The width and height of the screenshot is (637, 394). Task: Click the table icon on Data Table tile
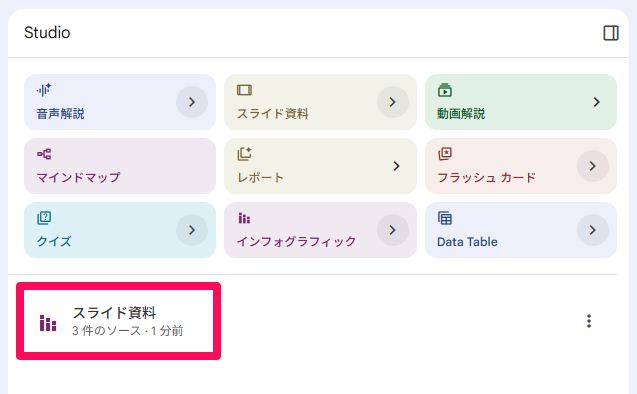pyautogui.click(x=445, y=218)
